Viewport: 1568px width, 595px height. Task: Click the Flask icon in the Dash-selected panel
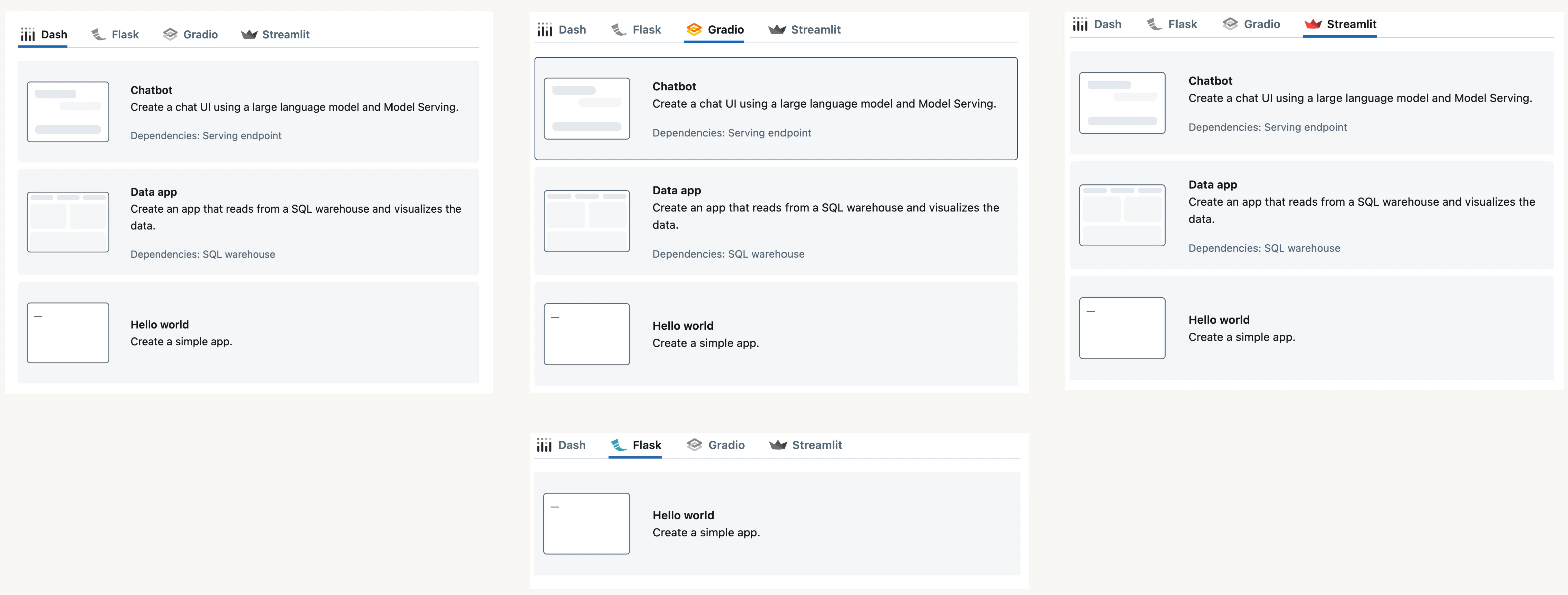98,34
